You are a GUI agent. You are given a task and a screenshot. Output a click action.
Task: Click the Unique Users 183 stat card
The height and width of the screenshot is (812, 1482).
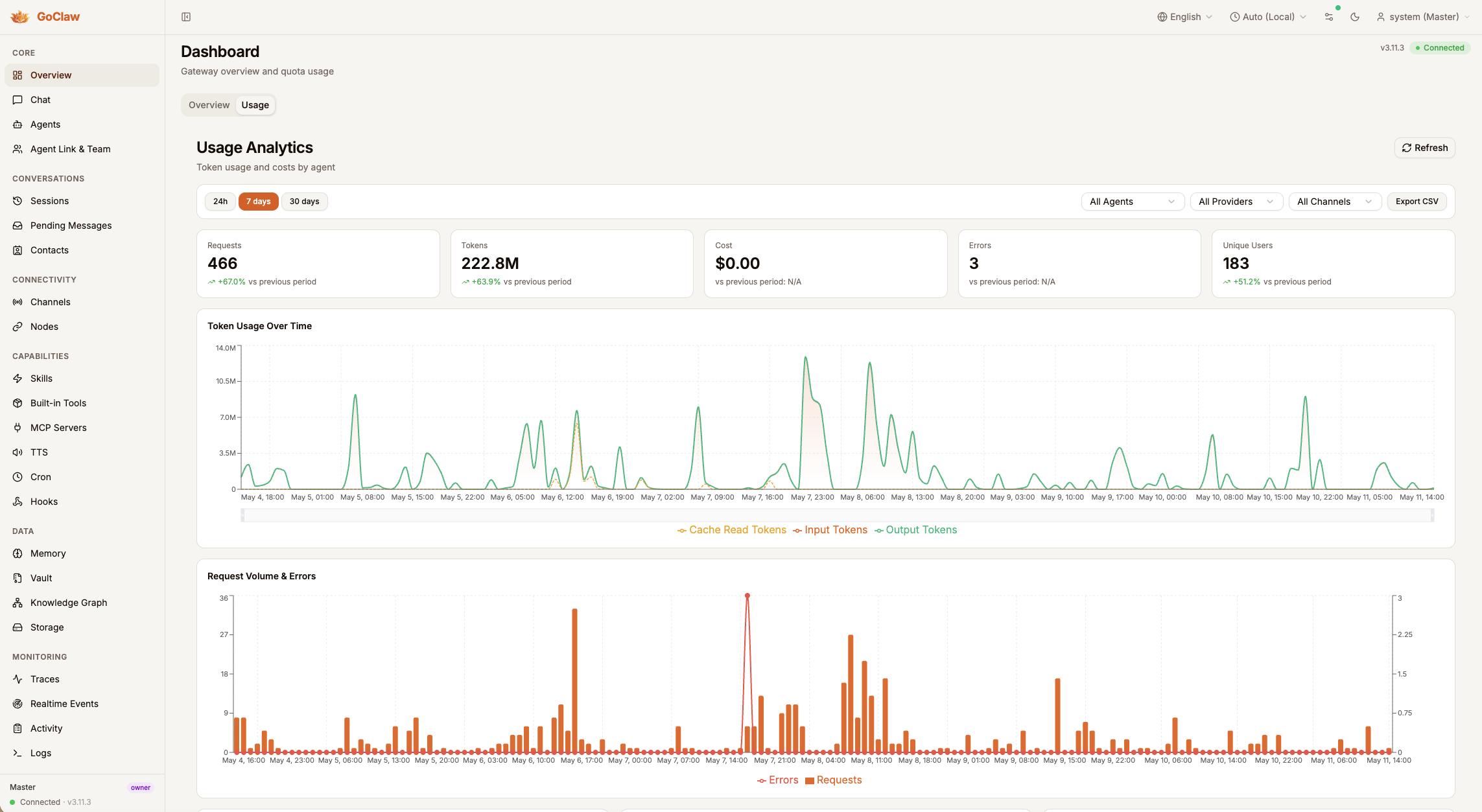pos(1334,264)
